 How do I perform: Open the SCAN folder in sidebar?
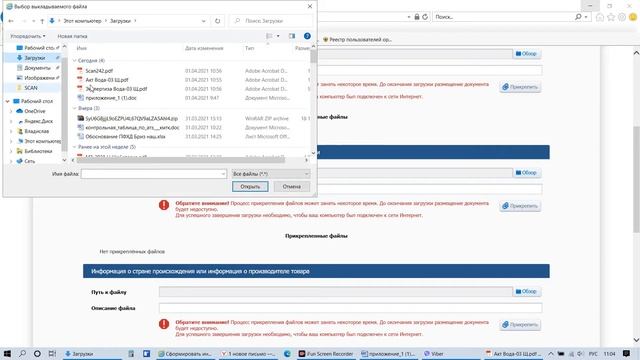(31, 88)
